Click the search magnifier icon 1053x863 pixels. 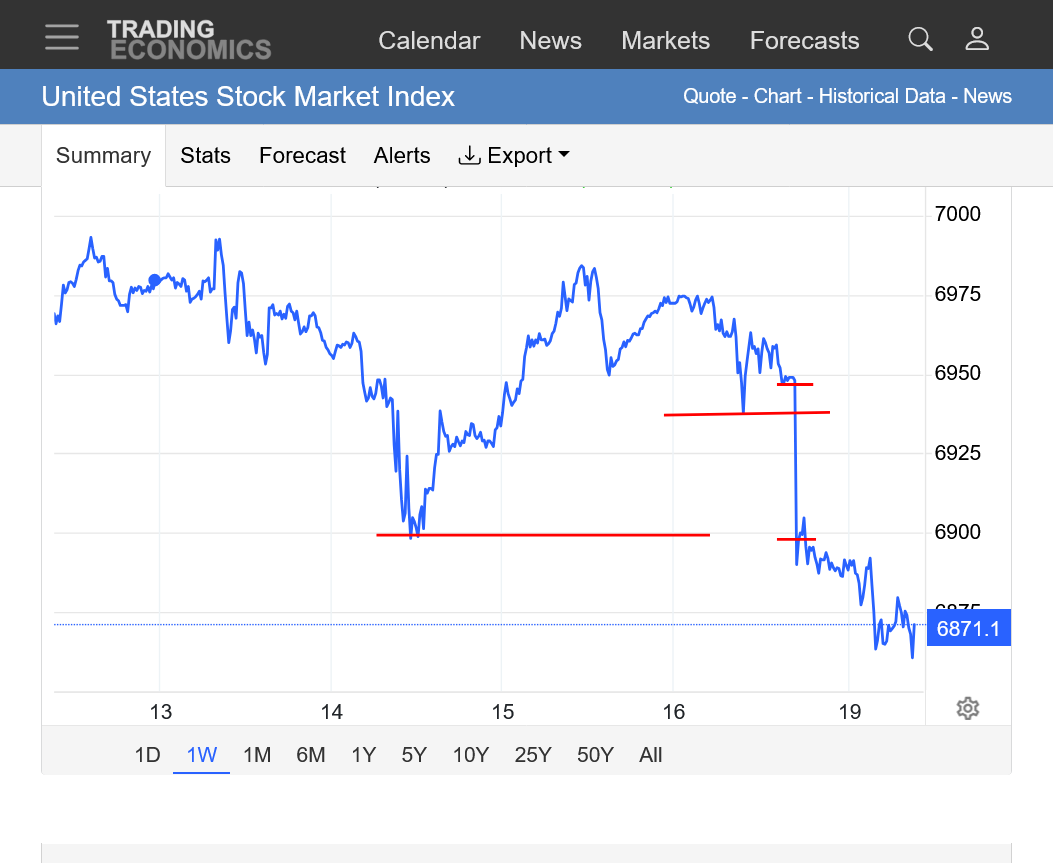click(x=920, y=40)
